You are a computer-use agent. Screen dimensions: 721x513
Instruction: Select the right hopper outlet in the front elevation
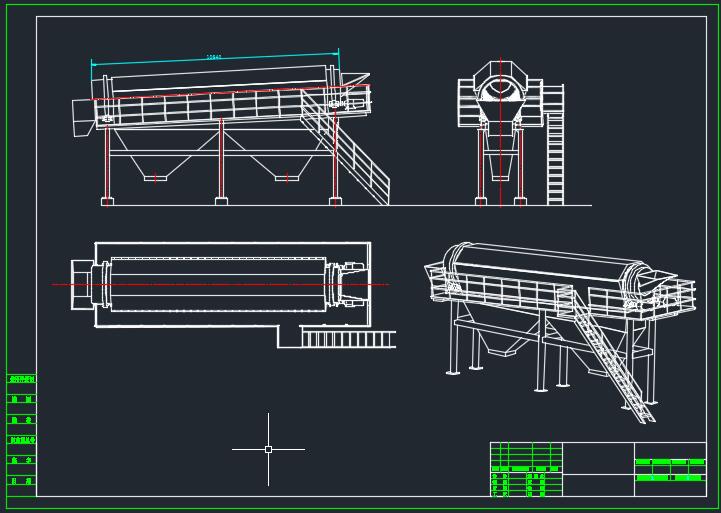point(287,177)
